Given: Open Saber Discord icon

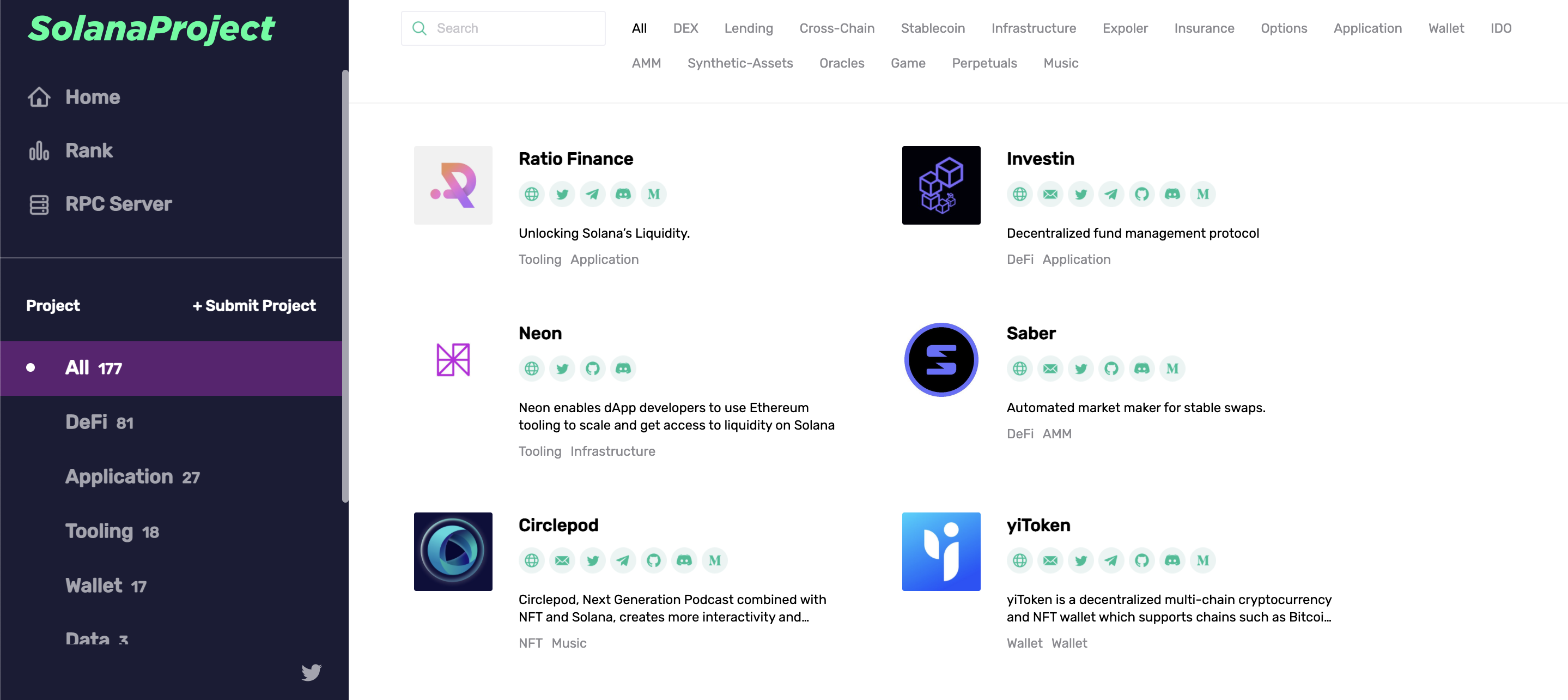Looking at the screenshot, I should pyautogui.click(x=1142, y=369).
